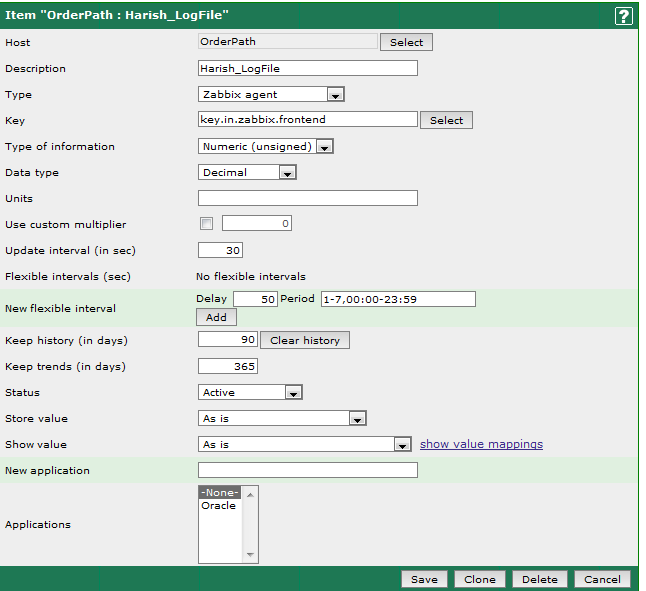This screenshot has width=646, height=591.
Task: Click the help question mark icon
Action: tap(623, 16)
